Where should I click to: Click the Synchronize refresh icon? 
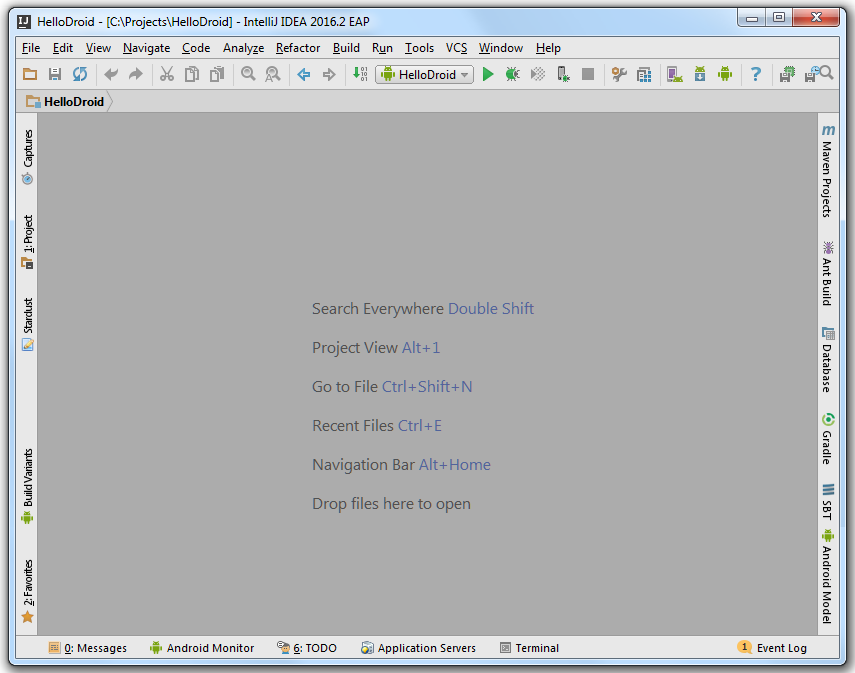pos(80,74)
